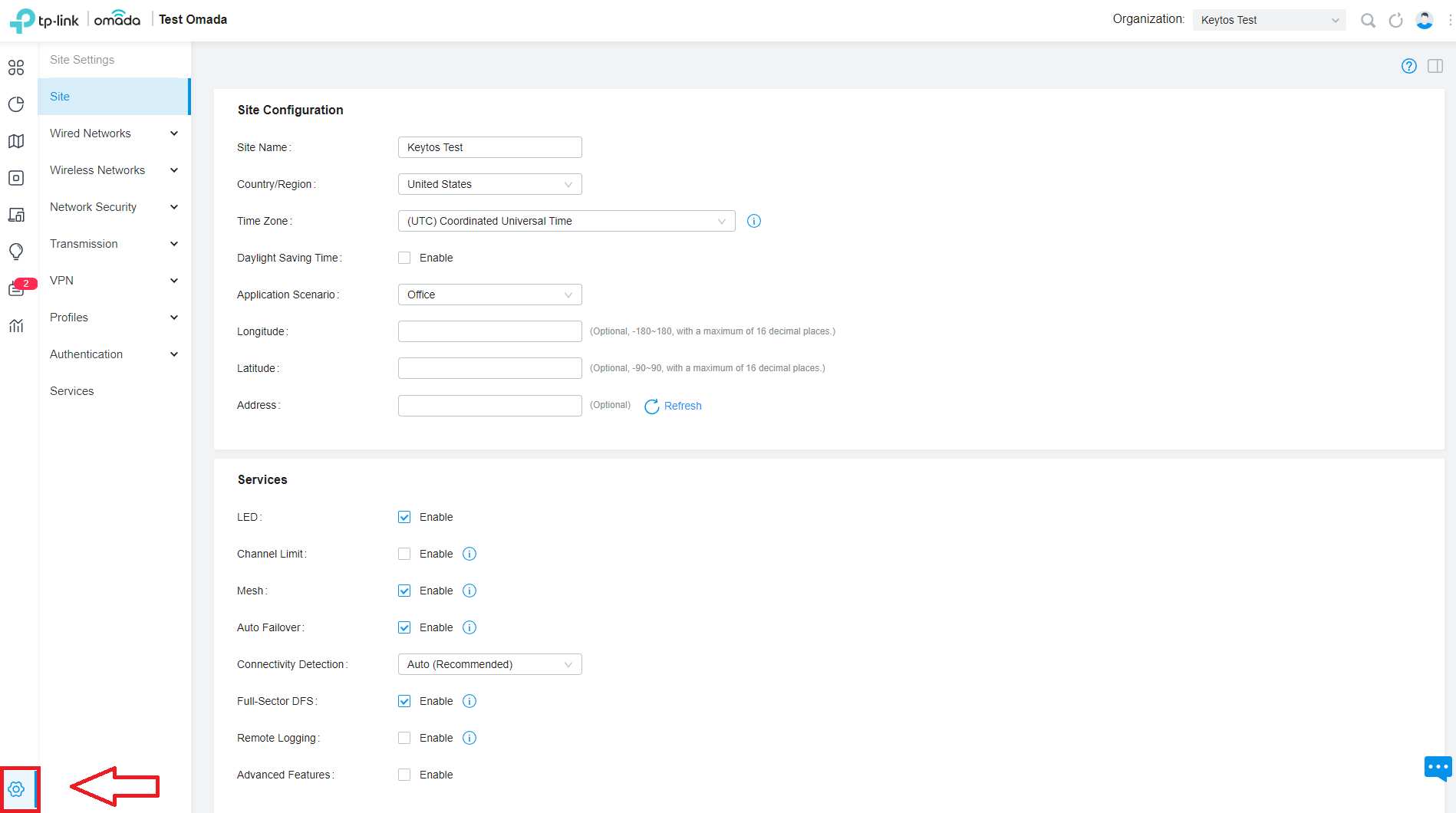This screenshot has height=813, width=1456.
Task: Open the Time Zone dropdown
Action: click(567, 221)
